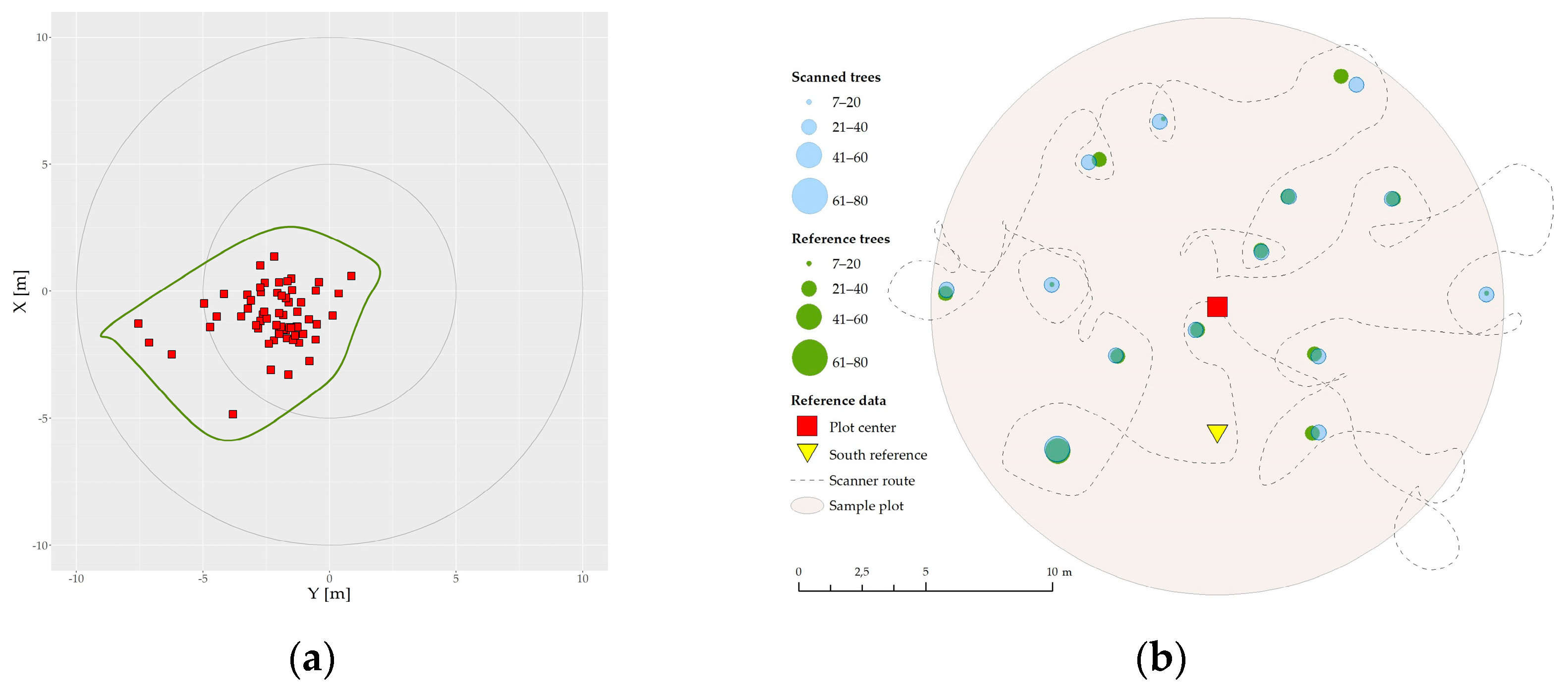Click the 'Y [m]' axis title
Screen dimensions: 1568x692
(329, 593)
